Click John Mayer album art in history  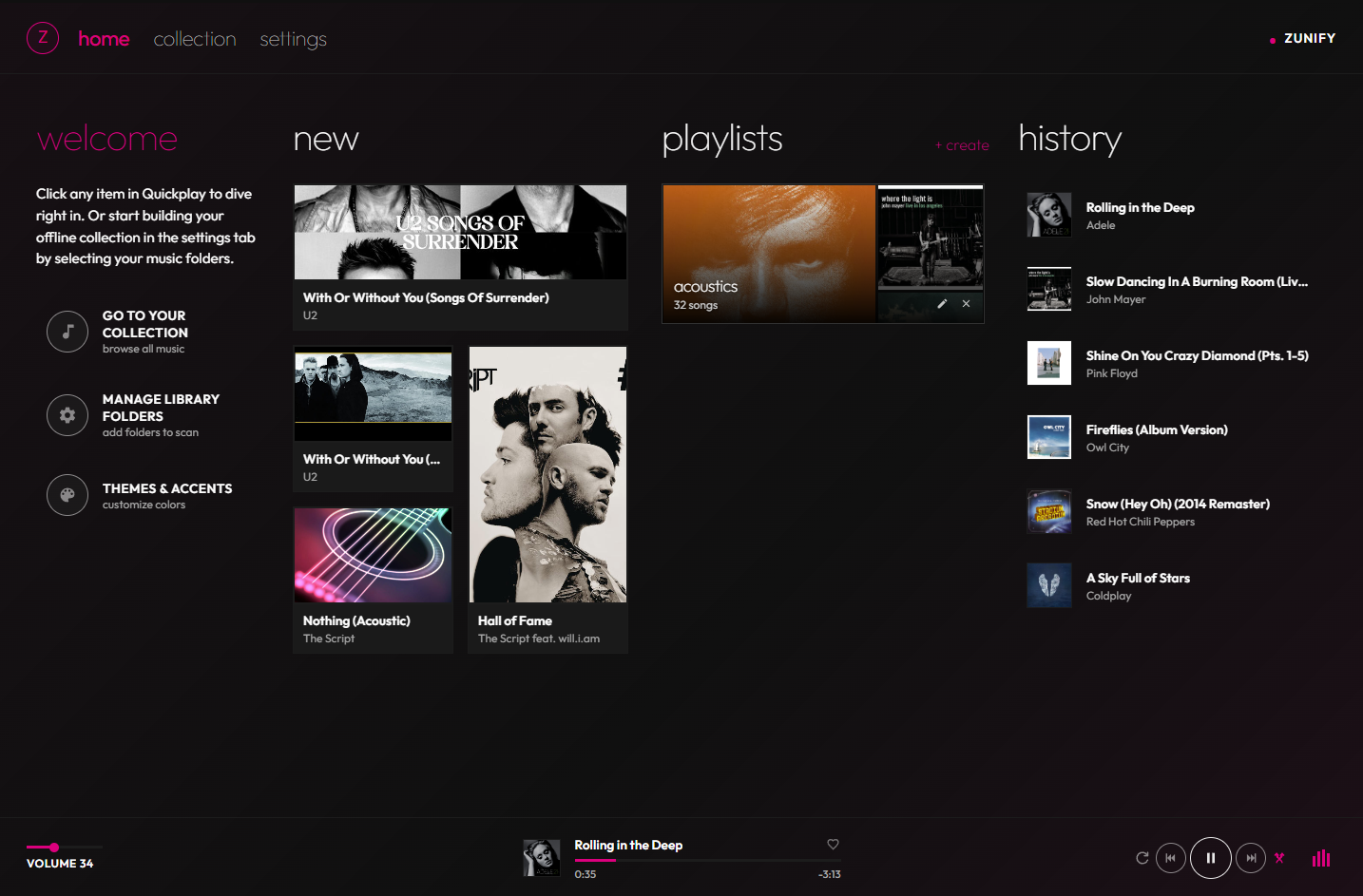(1049, 289)
